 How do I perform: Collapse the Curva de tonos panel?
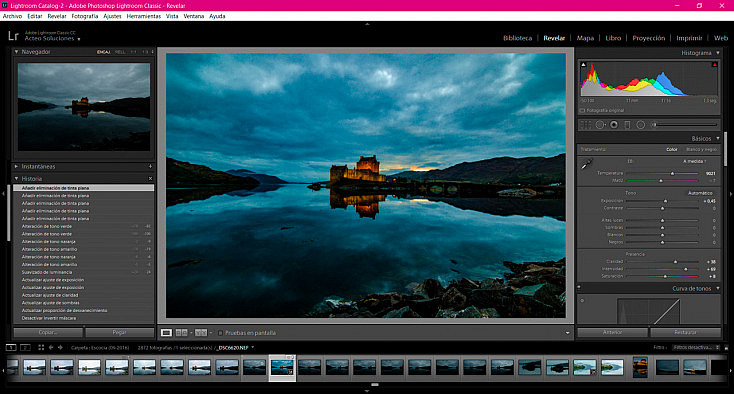tap(718, 288)
